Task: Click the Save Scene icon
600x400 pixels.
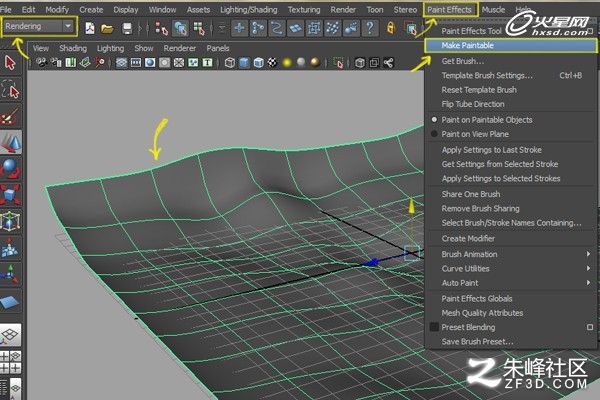Action: (x=127, y=28)
